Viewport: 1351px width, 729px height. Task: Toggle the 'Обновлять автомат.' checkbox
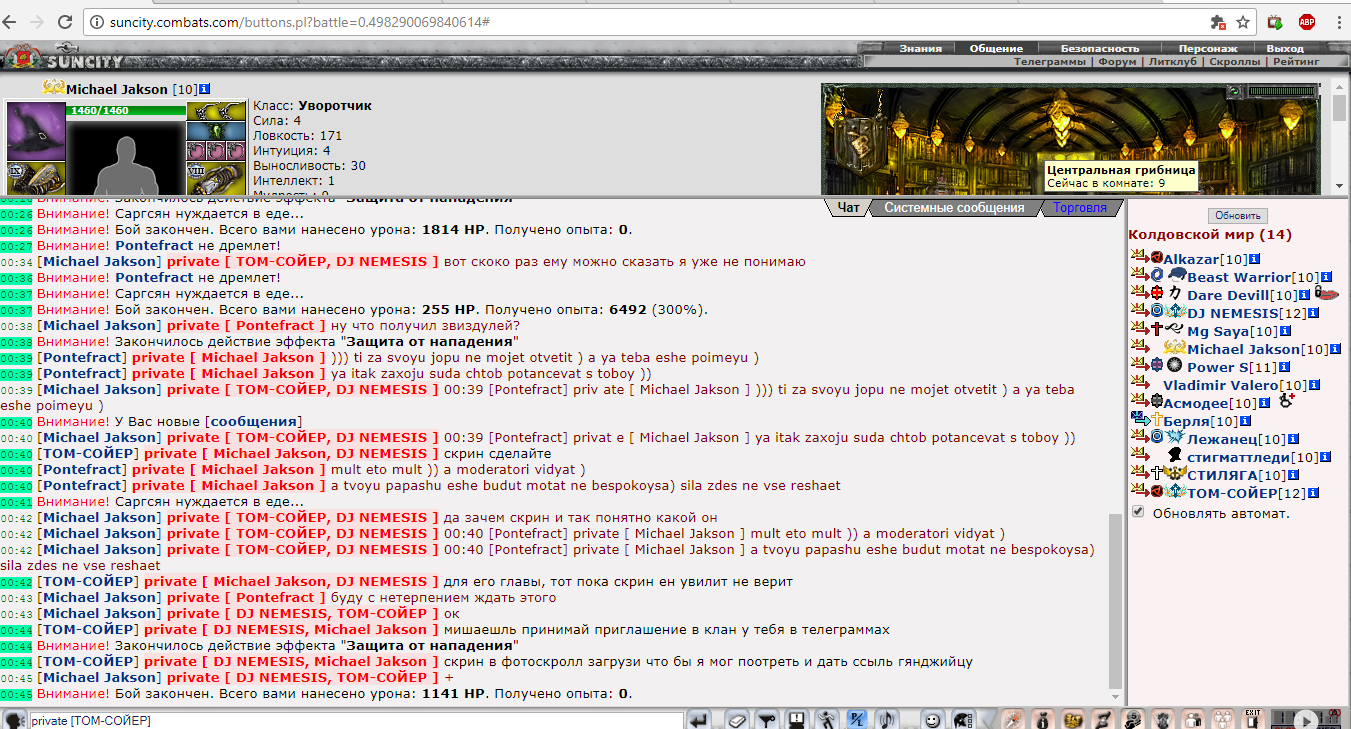pyautogui.click(x=1137, y=512)
